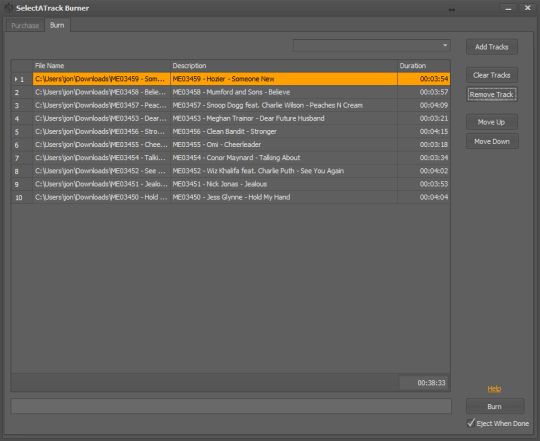
Task: Select track Hozier - Someone New description
Action: point(284,79)
